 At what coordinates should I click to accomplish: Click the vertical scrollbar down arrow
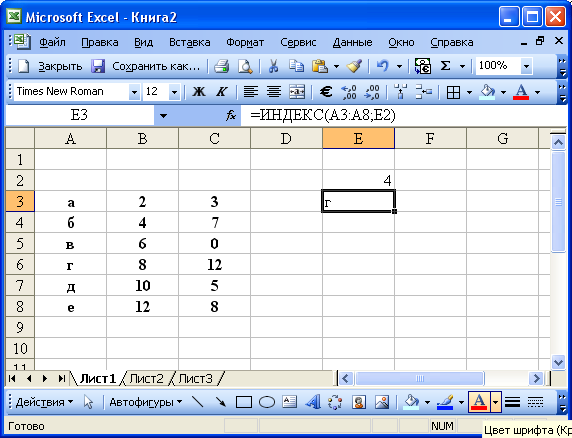coord(559,363)
